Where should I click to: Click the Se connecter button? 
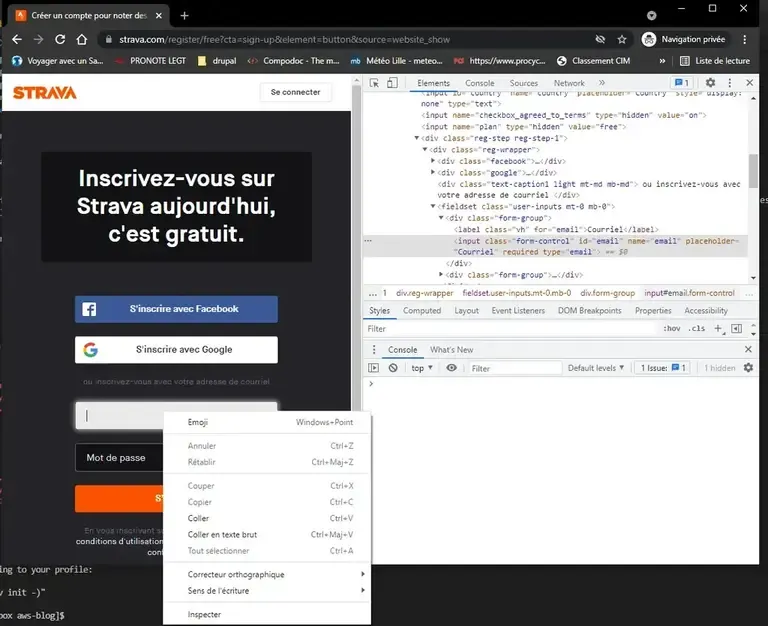click(296, 92)
